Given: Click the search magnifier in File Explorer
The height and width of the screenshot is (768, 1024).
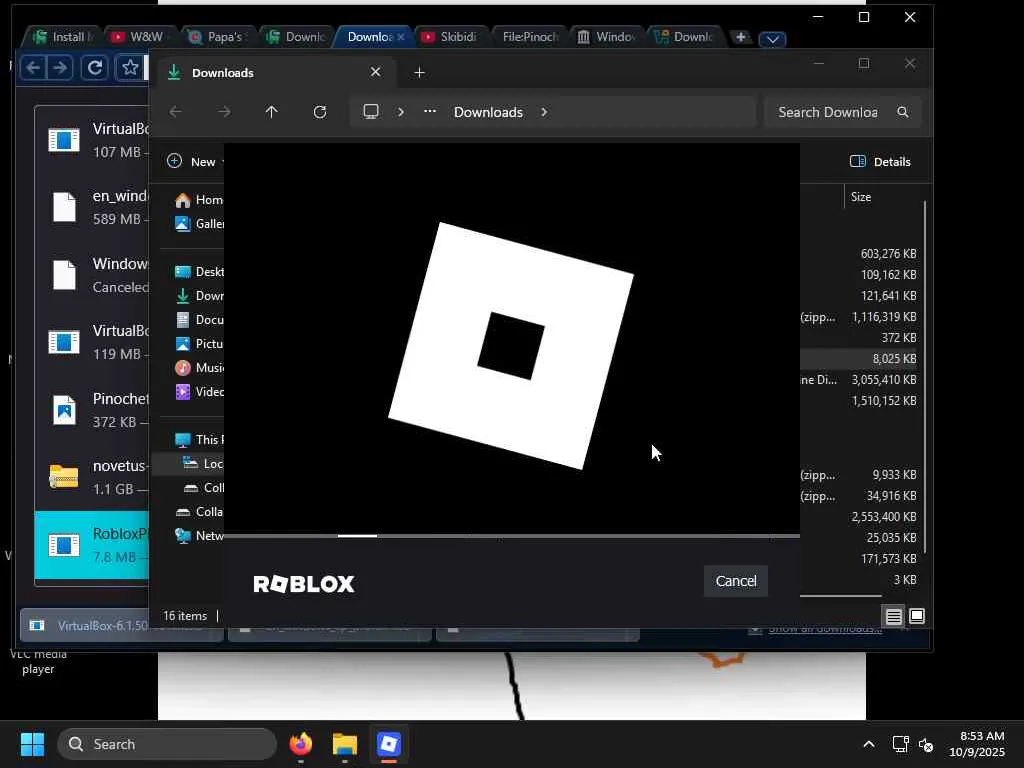Looking at the screenshot, I should [x=903, y=112].
